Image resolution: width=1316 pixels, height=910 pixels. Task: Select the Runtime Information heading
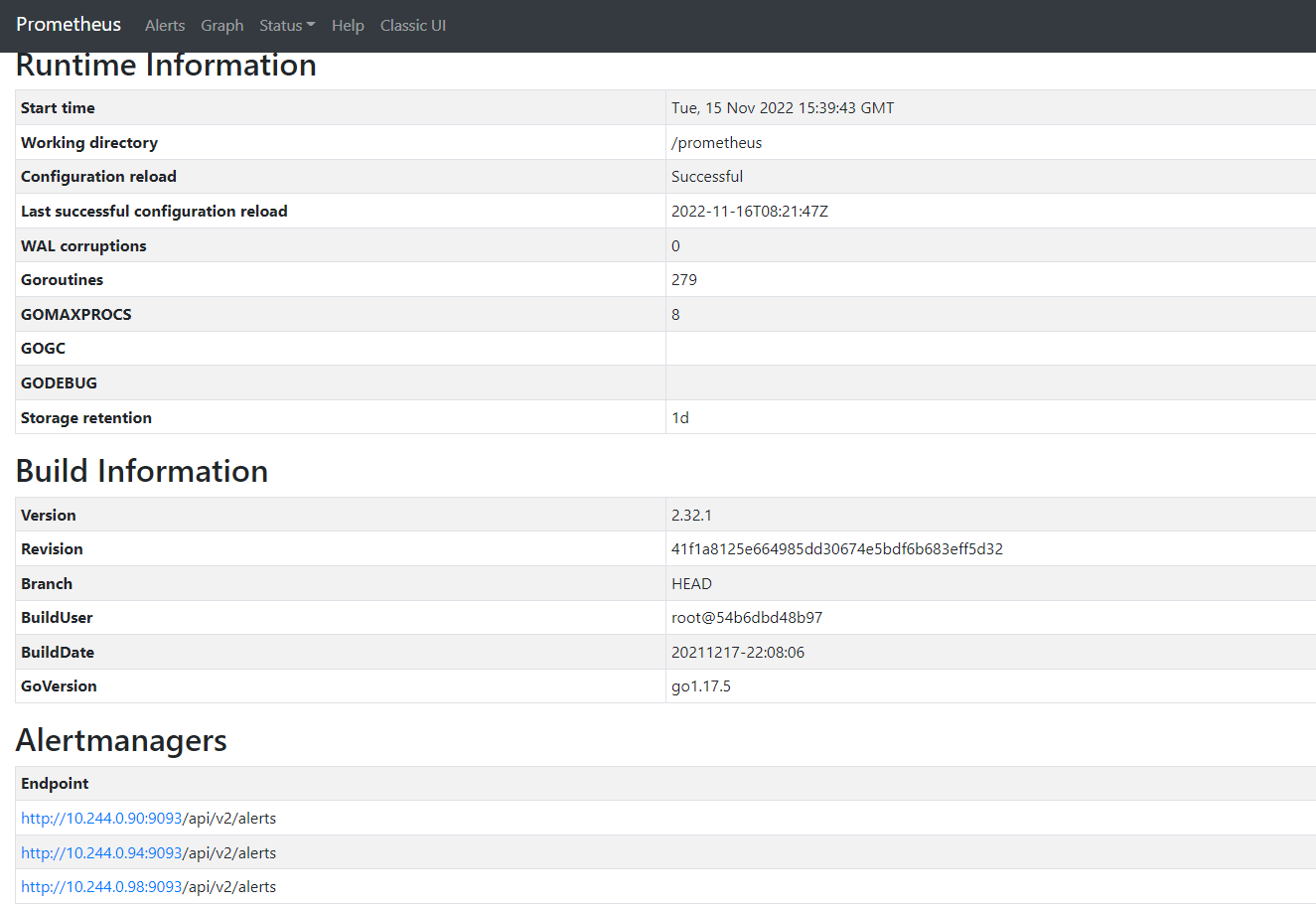click(x=166, y=66)
